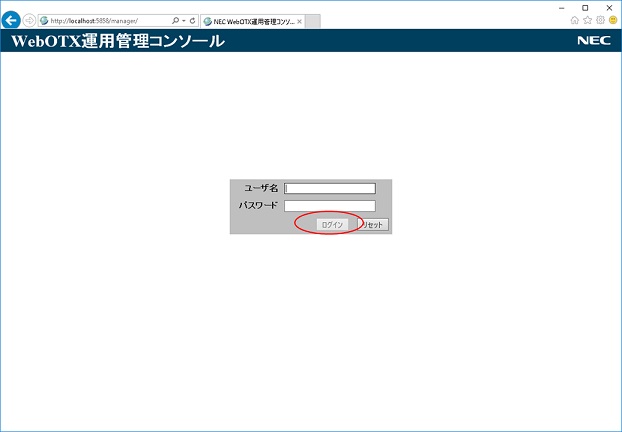Open a new tab beside the WebOTX tab
The height and width of the screenshot is (432, 622).
pos(313,21)
